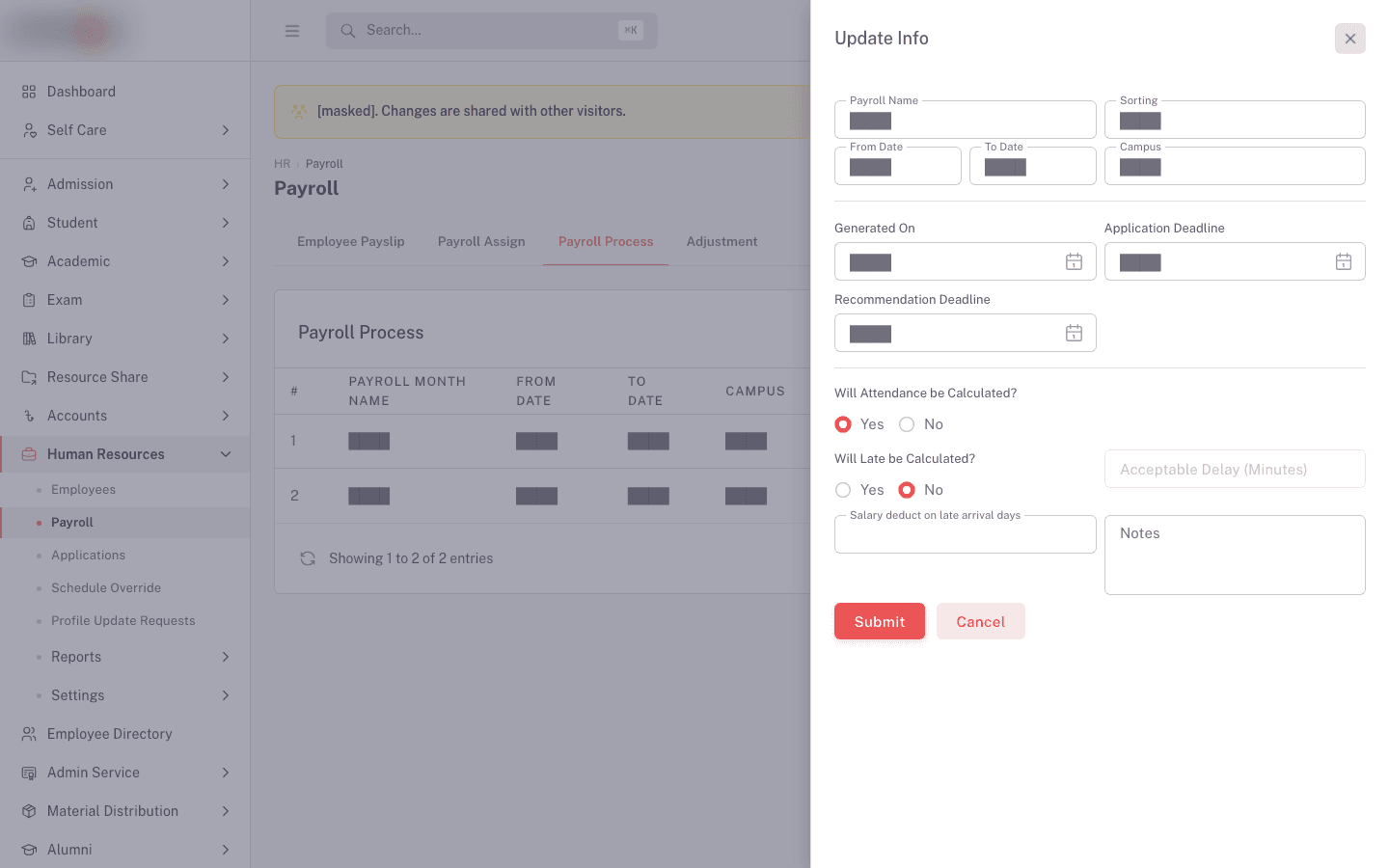This screenshot has height=868, width=1389.
Task: Click the Dashboard grid icon
Action: click(x=29, y=92)
